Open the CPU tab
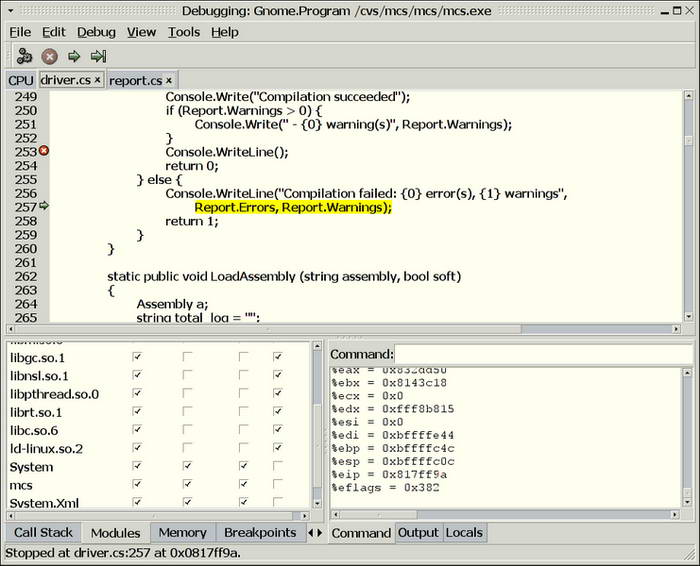 tap(20, 81)
